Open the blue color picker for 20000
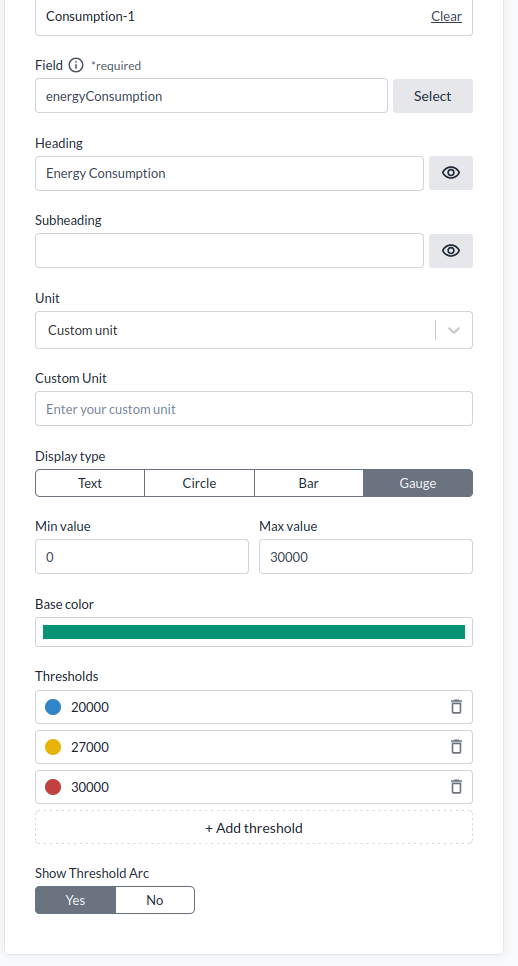This screenshot has width=518, height=966. (x=53, y=707)
